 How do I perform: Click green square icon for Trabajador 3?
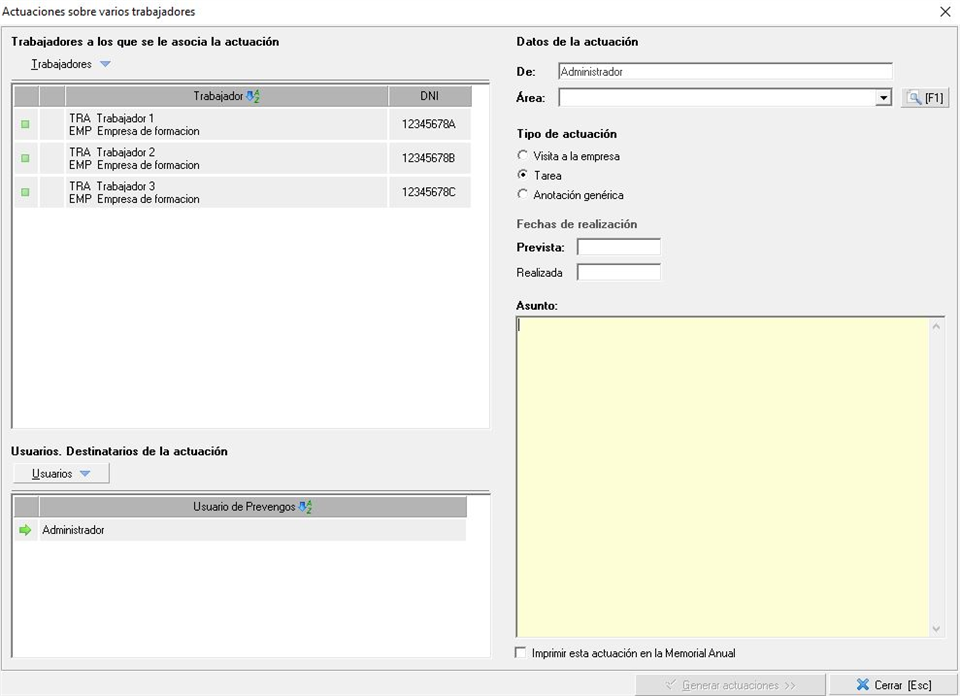tap(25, 192)
